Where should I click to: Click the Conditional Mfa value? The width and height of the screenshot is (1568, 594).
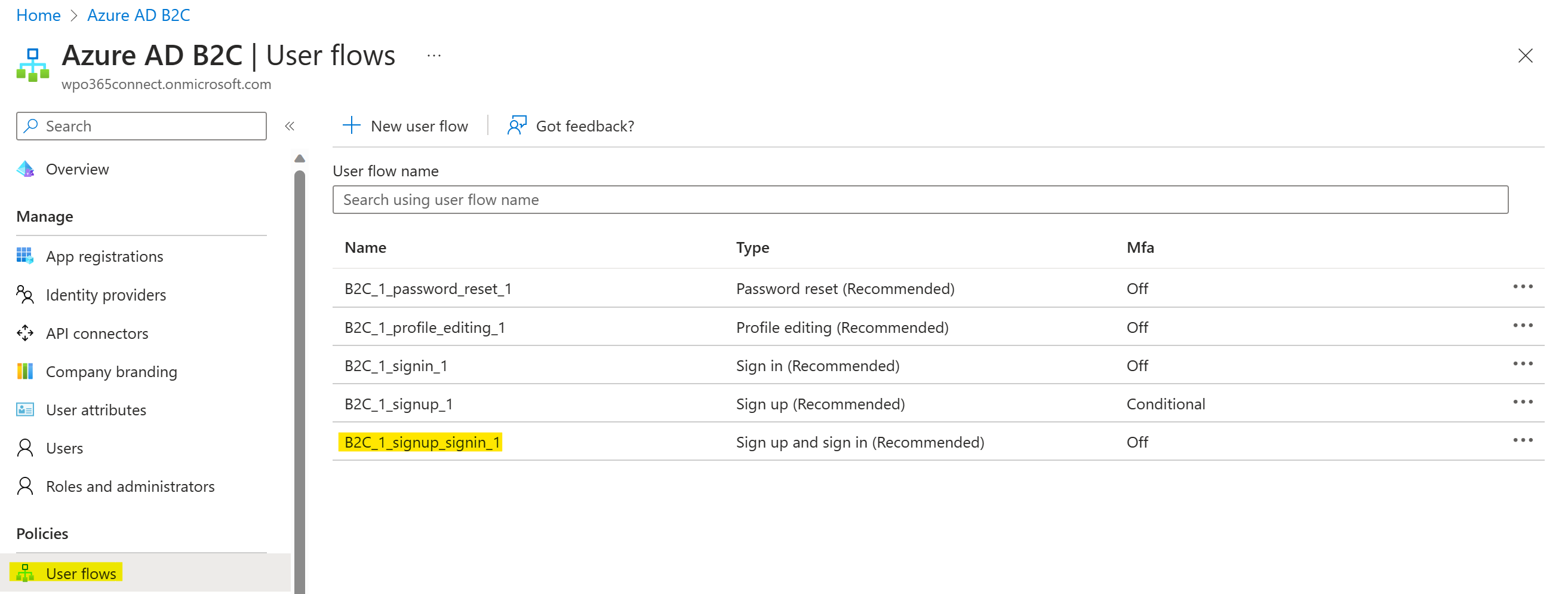(1166, 404)
